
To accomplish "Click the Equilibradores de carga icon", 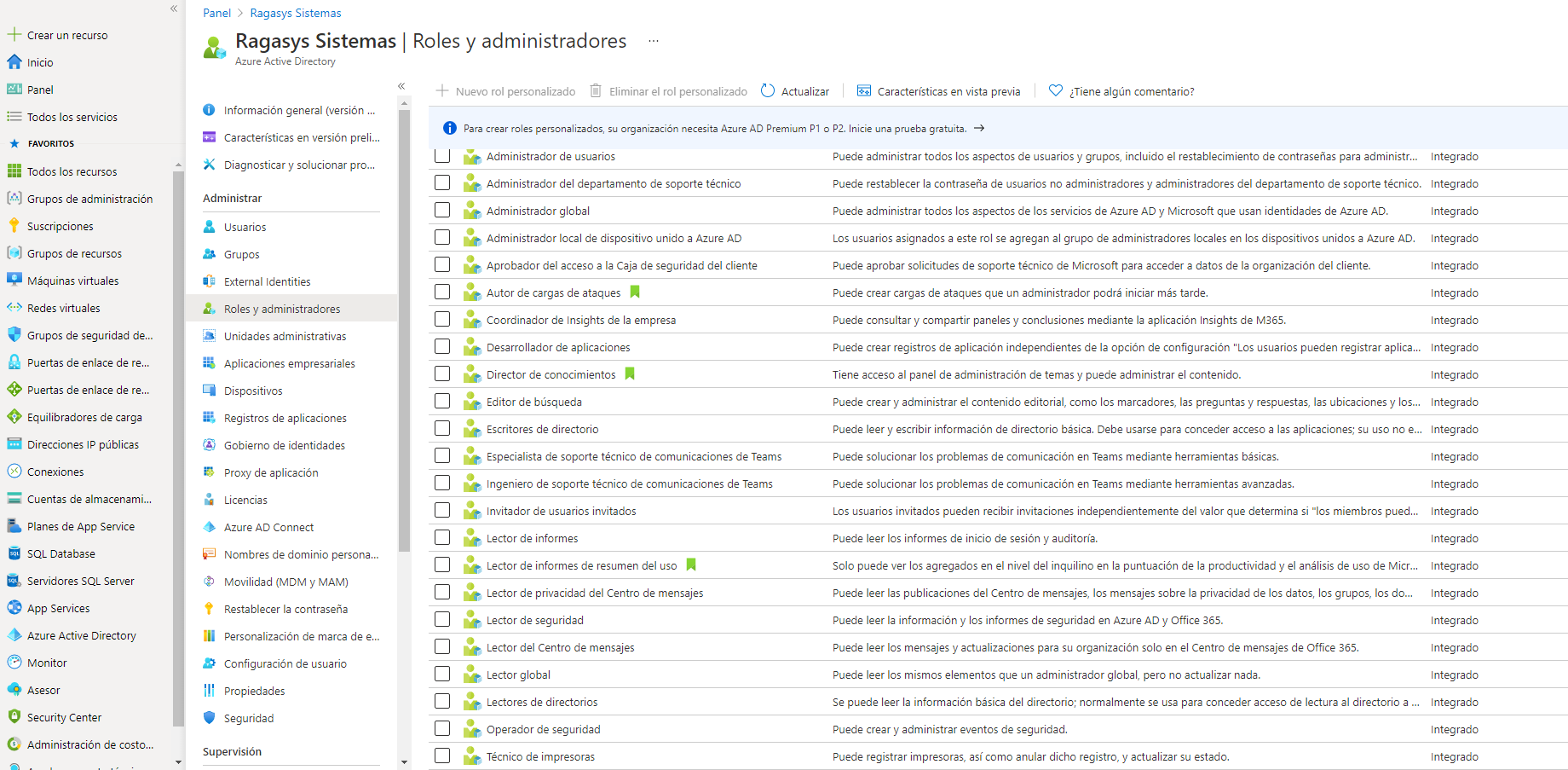I will [14, 417].
